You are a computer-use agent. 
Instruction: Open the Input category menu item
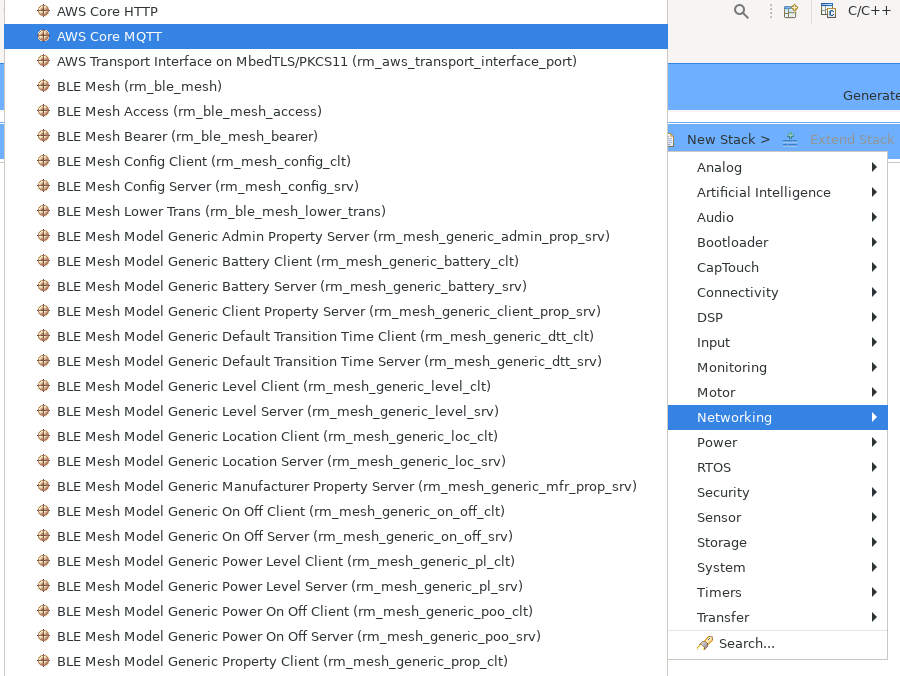778,343
